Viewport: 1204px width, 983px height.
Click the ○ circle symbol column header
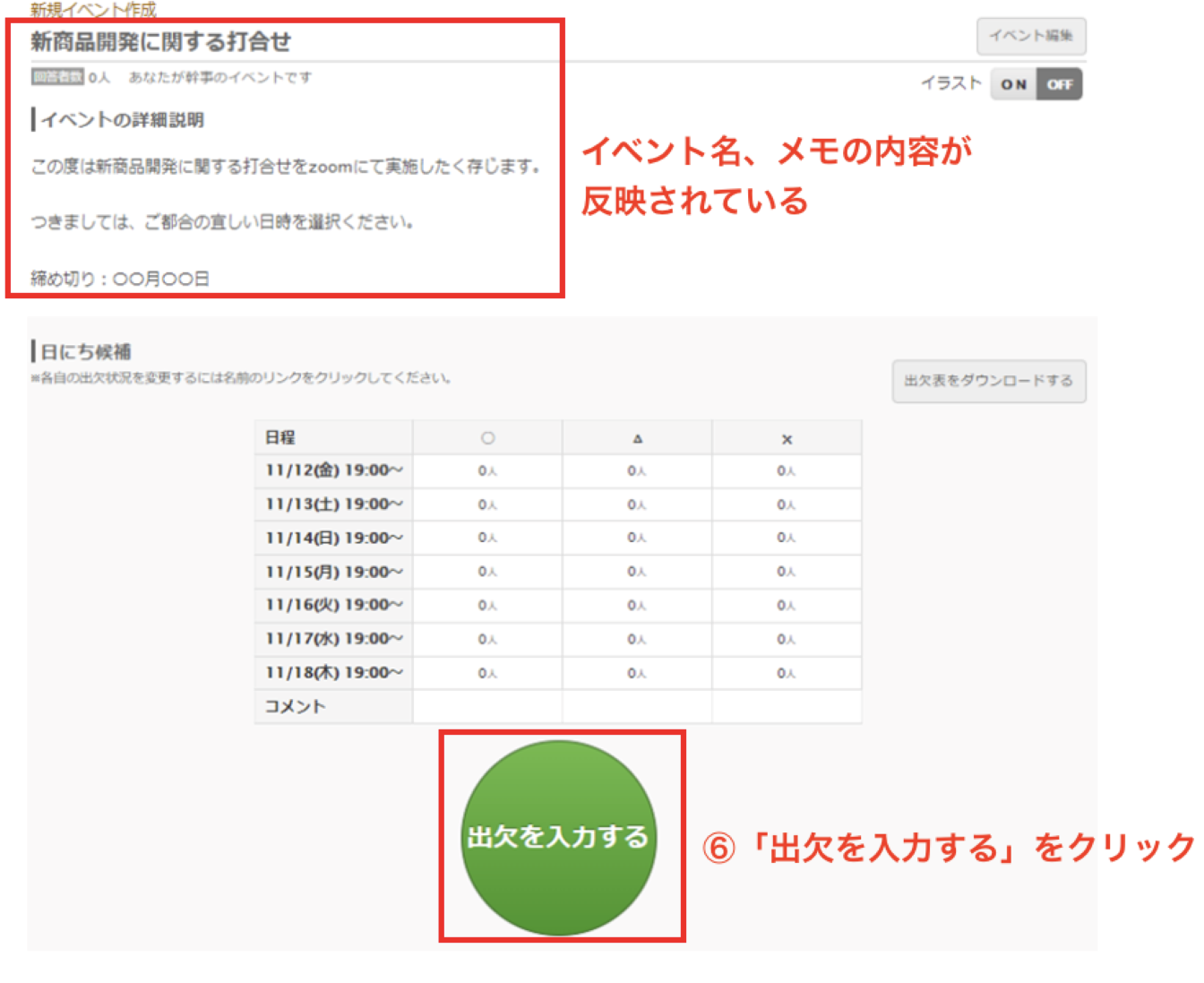click(487, 438)
